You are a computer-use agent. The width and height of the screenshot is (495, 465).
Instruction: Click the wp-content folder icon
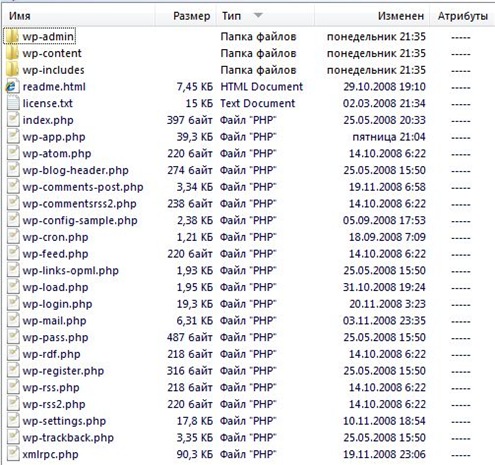pos(12,53)
